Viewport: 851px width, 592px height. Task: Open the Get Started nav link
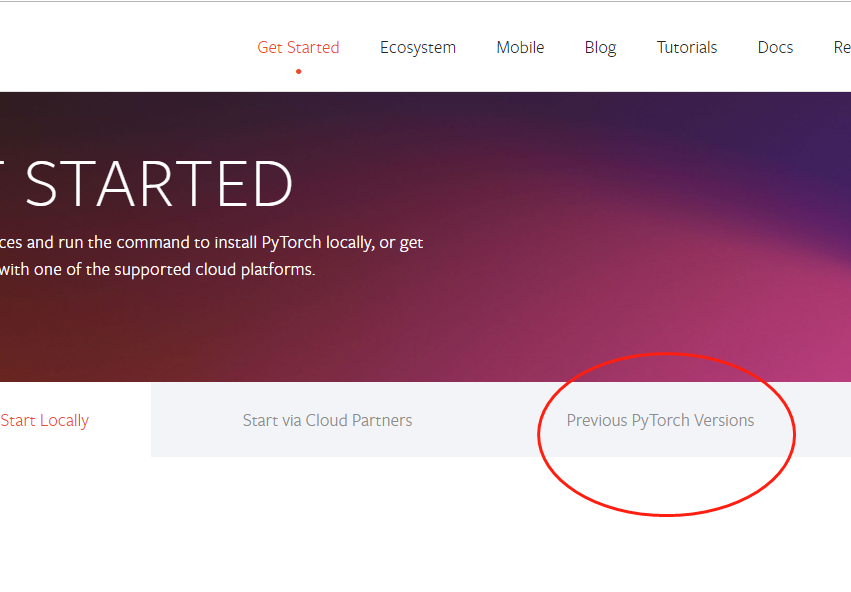pos(298,48)
